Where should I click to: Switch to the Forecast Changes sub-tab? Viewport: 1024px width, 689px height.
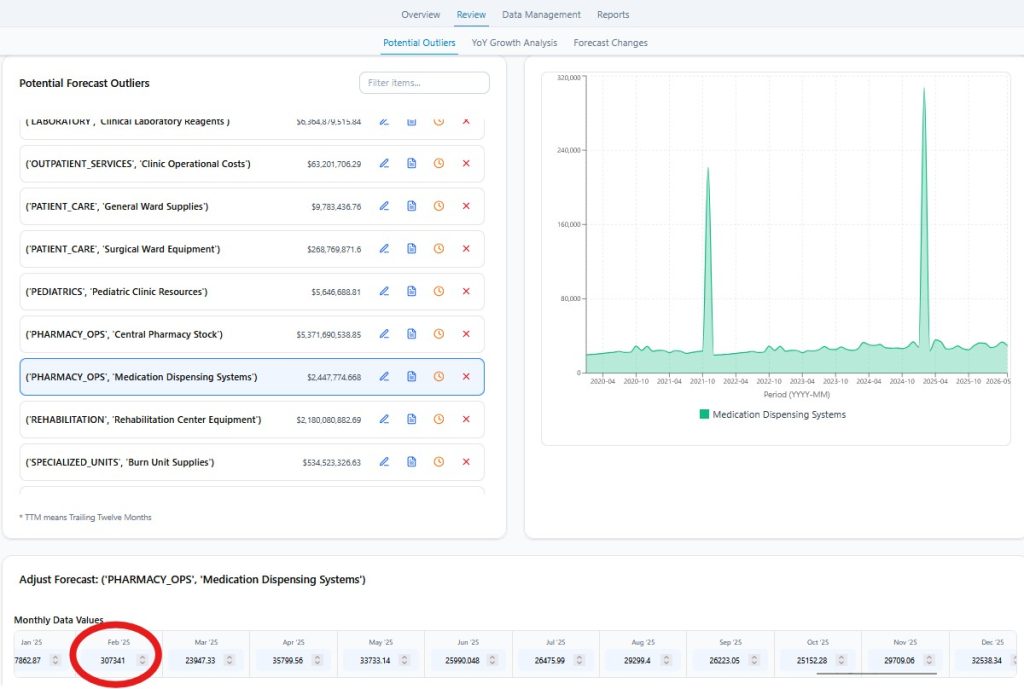(x=611, y=42)
